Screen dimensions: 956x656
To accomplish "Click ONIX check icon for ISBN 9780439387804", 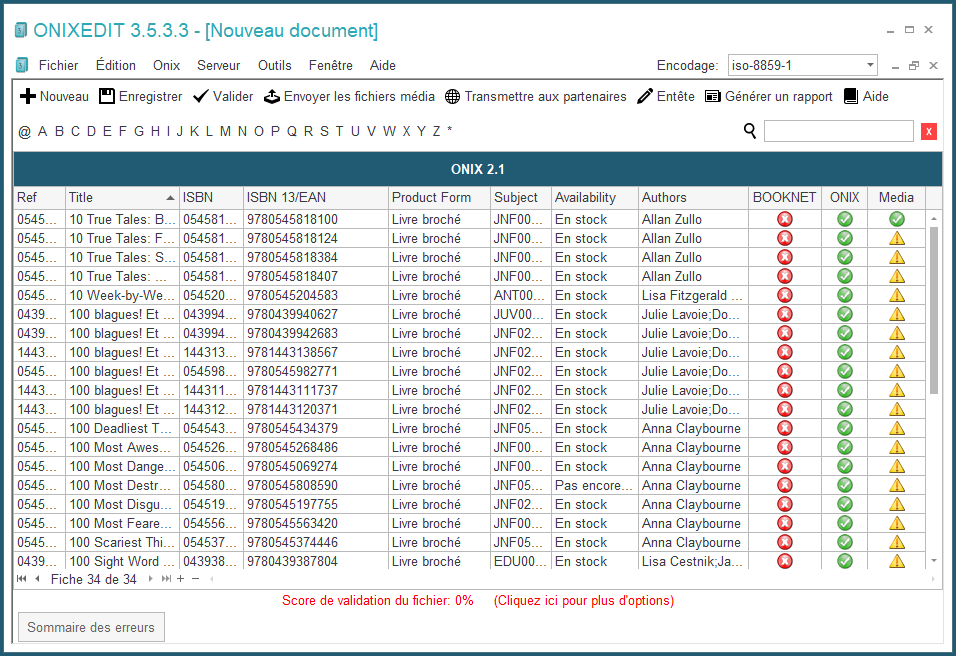I will pyautogui.click(x=844, y=561).
